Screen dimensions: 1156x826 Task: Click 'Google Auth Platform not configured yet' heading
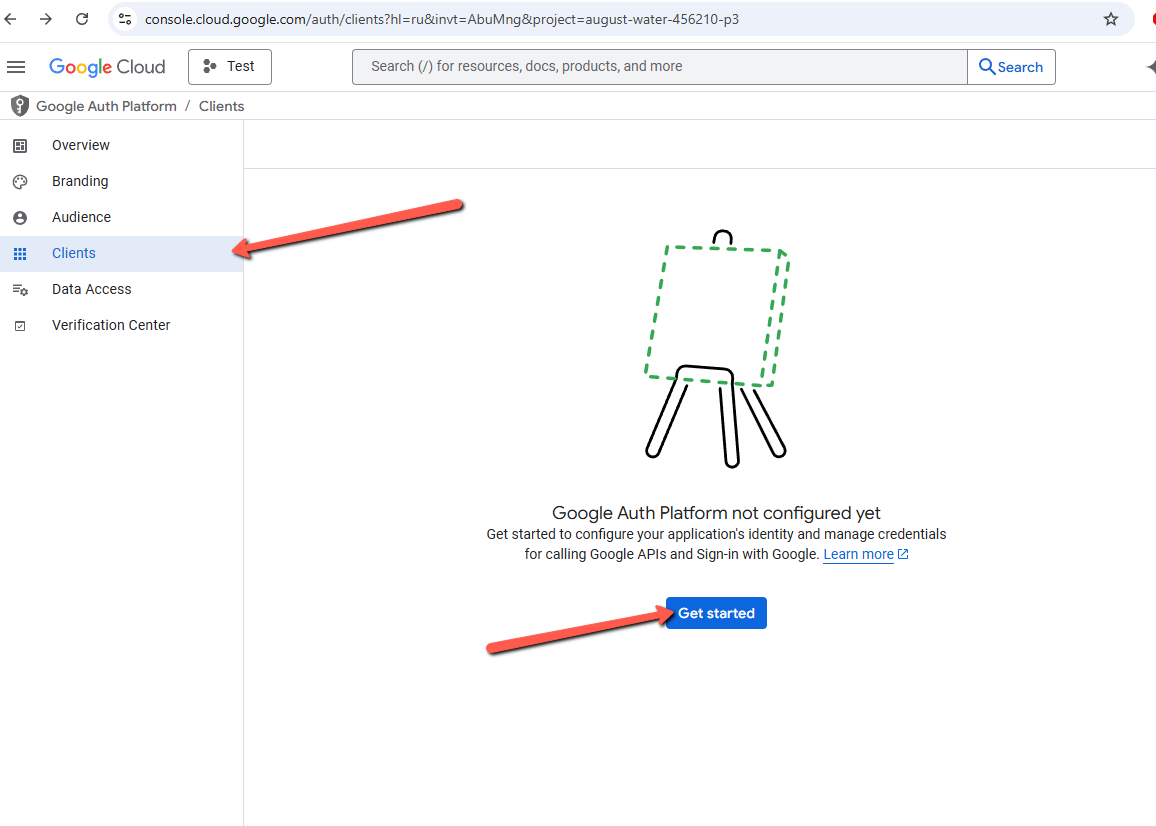(716, 513)
